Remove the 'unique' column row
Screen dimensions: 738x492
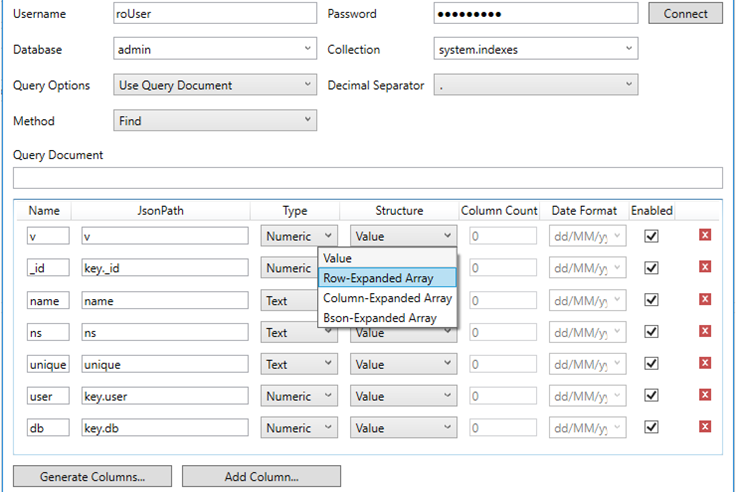[x=704, y=364]
